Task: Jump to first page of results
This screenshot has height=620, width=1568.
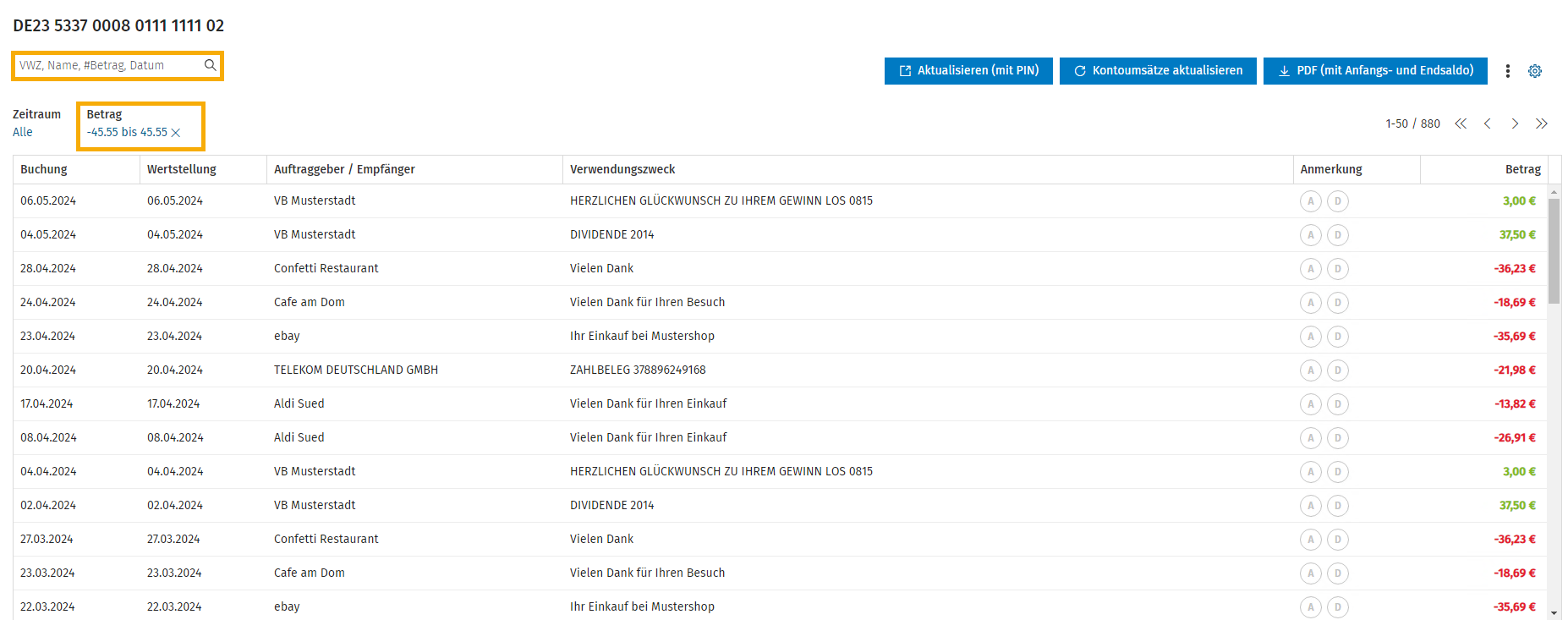Action: [1461, 123]
